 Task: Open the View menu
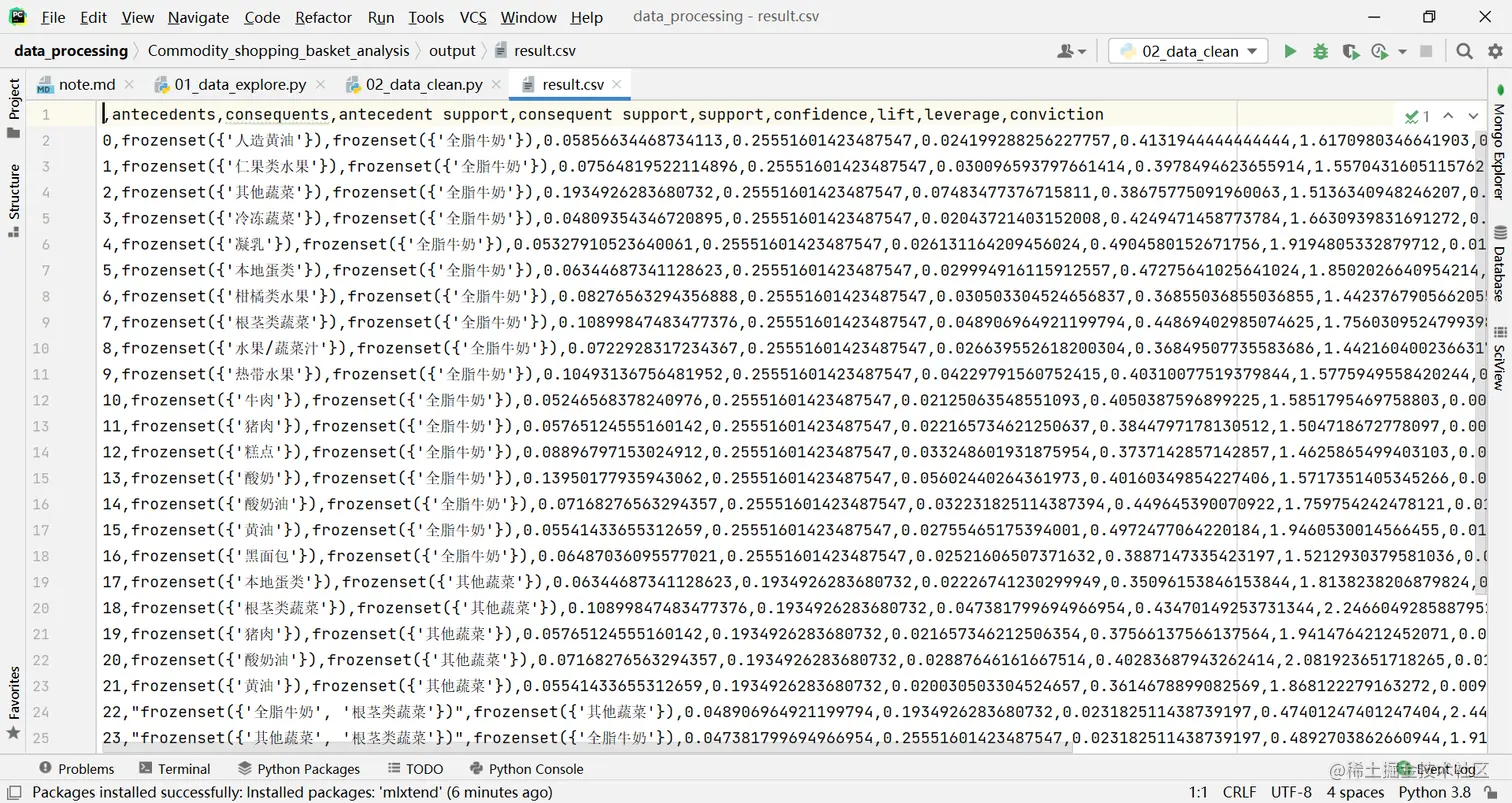click(137, 17)
